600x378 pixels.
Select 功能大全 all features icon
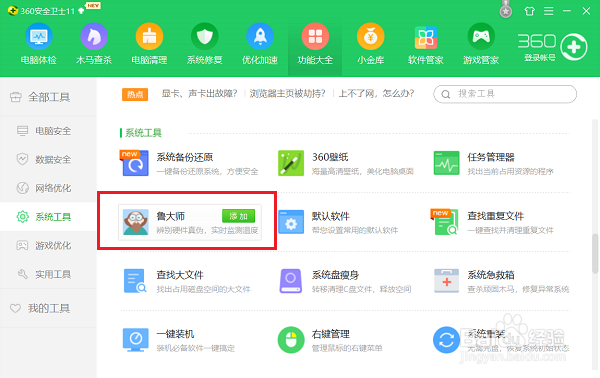point(315,36)
